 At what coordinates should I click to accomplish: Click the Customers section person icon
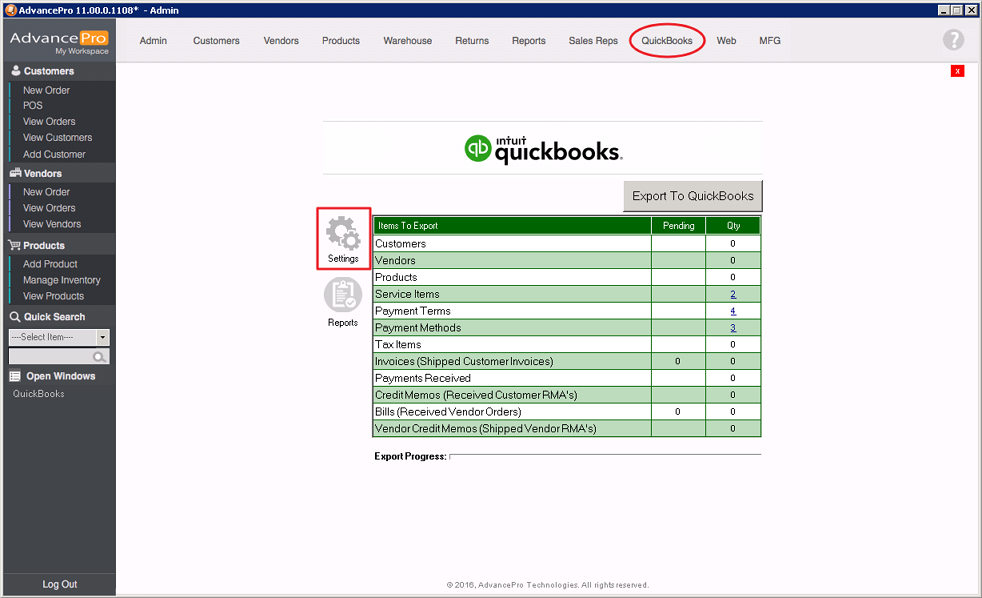click(x=16, y=71)
